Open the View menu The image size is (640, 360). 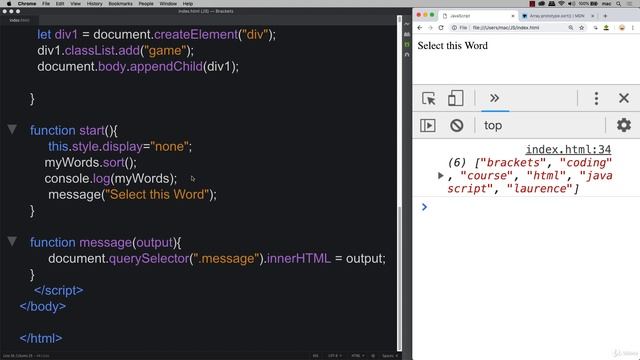(76, 4)
